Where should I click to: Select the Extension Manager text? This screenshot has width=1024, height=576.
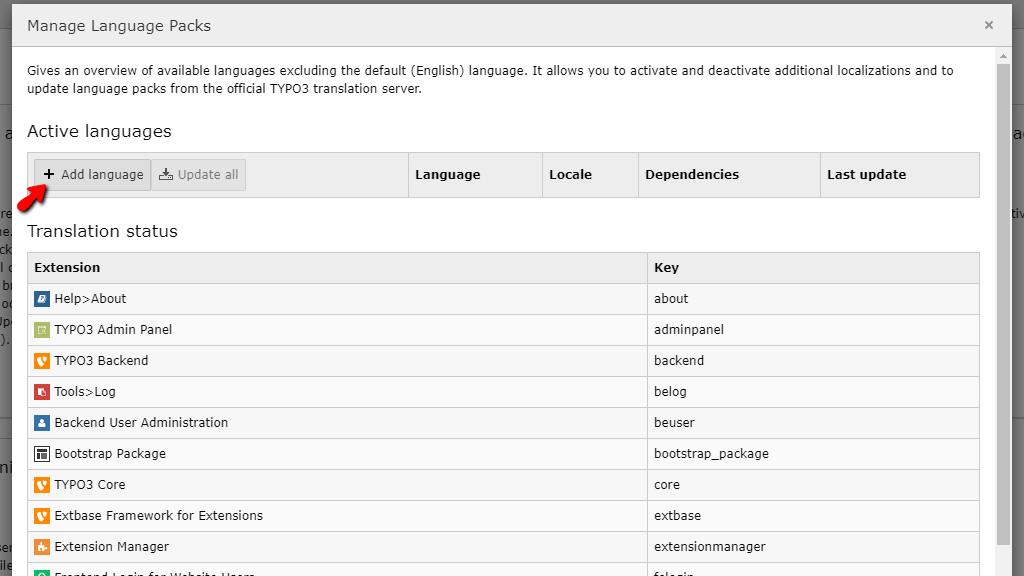(112, 547)
